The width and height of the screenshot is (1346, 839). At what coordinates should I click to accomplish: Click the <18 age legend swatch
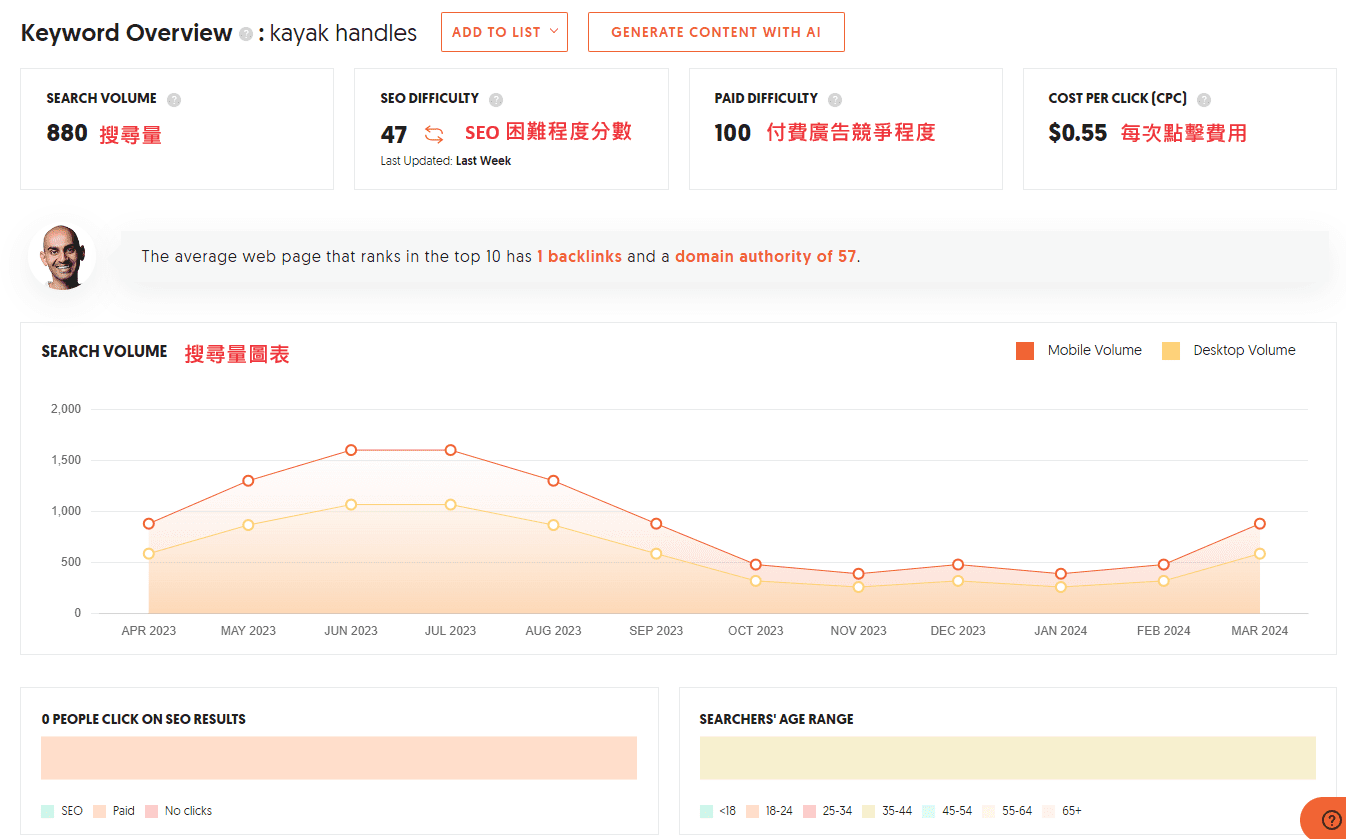point(706,811)
